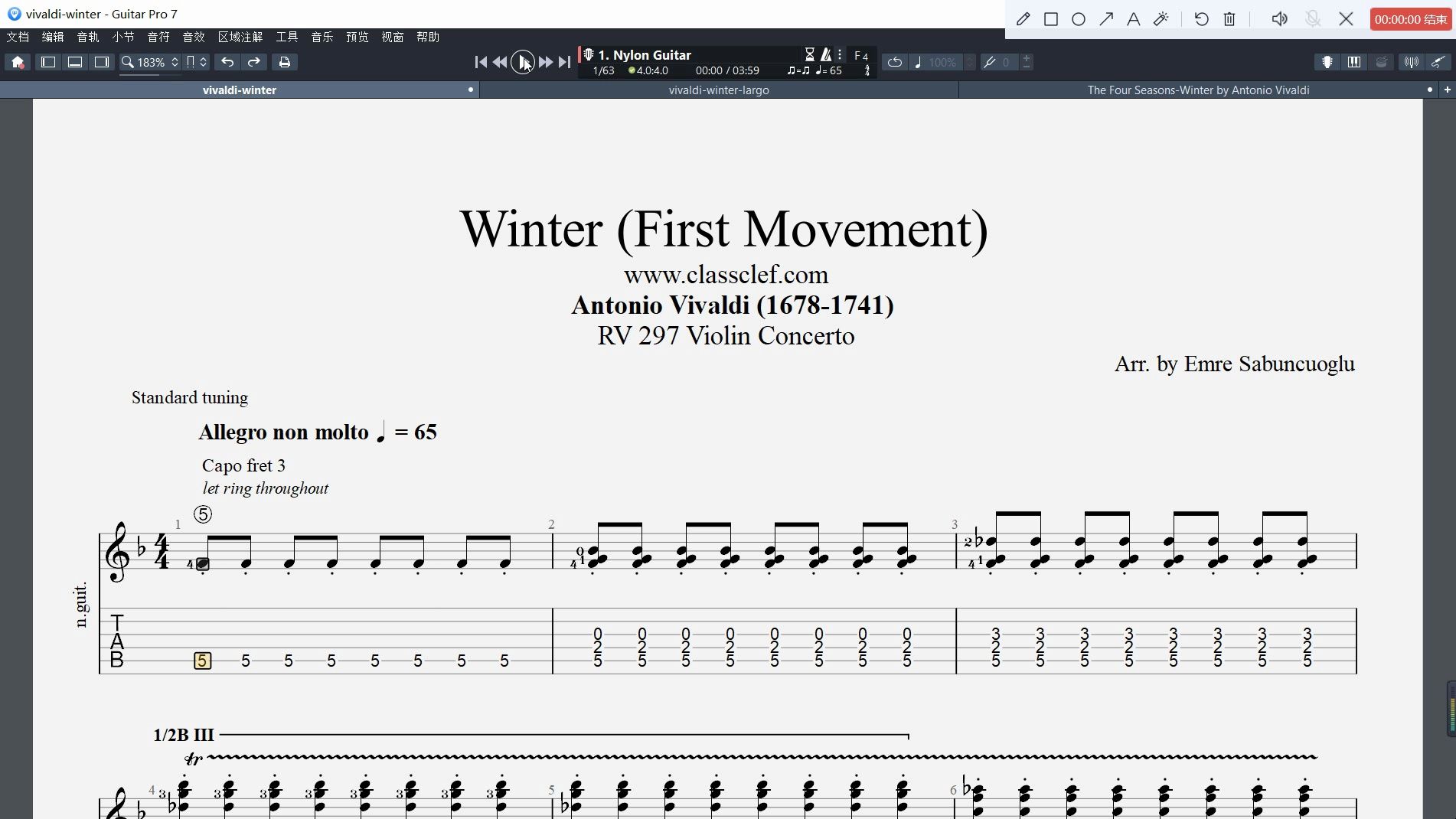This screenshot has height=819, width=1456.
Task: Toggle the muted microphone icon
Action: click(x=1313, y=19)
